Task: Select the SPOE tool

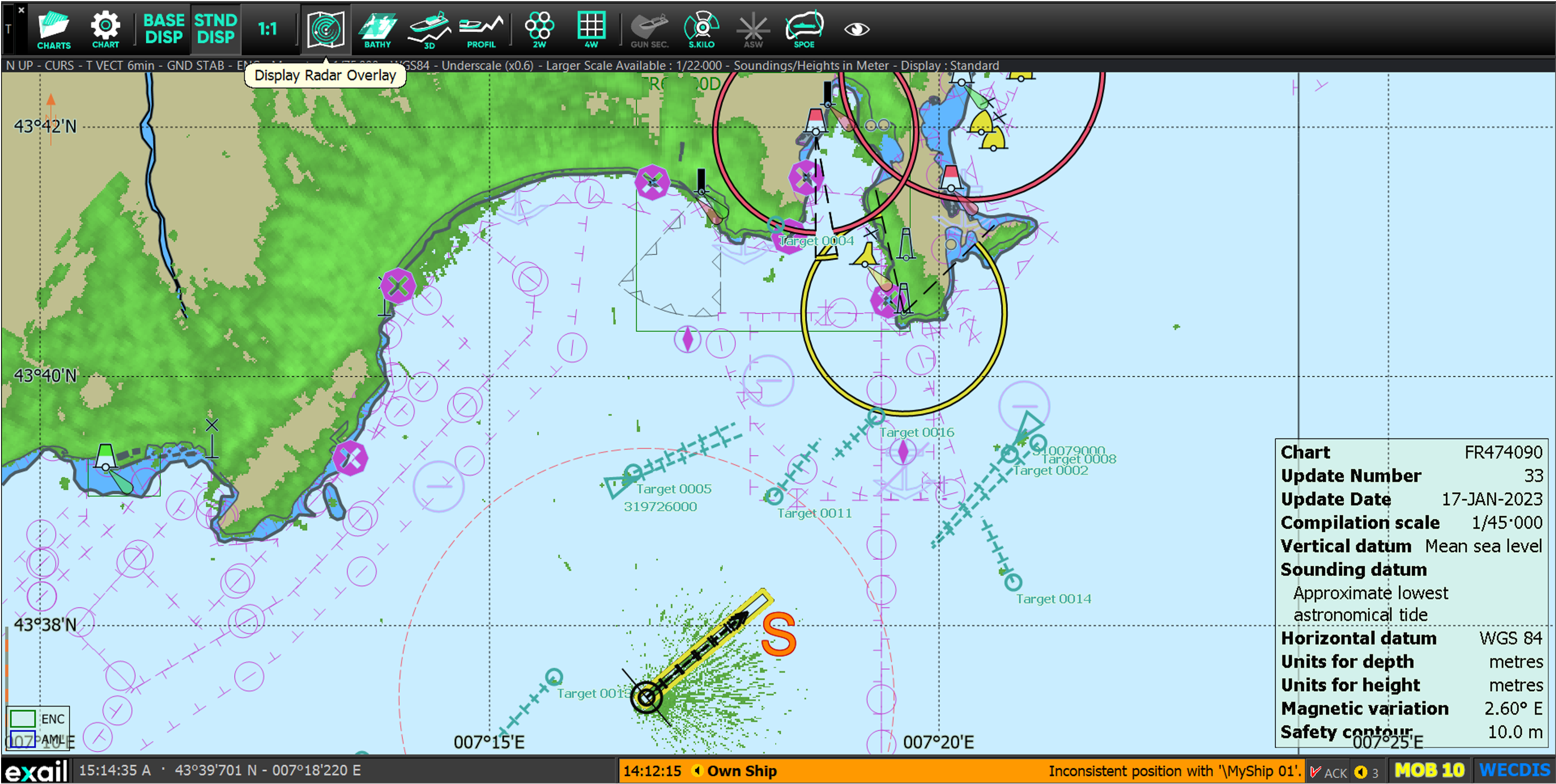Action: click(804, 29)
